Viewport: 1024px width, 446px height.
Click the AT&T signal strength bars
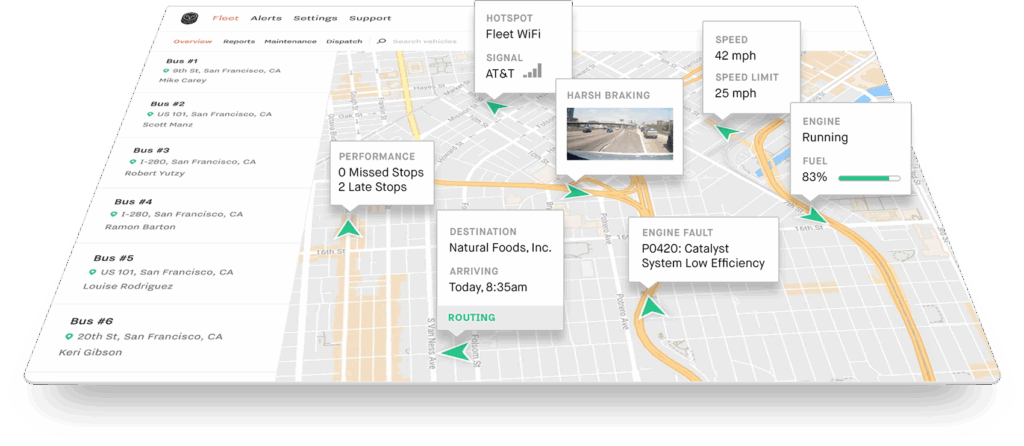pyautogui.click(x=532, y=71)
